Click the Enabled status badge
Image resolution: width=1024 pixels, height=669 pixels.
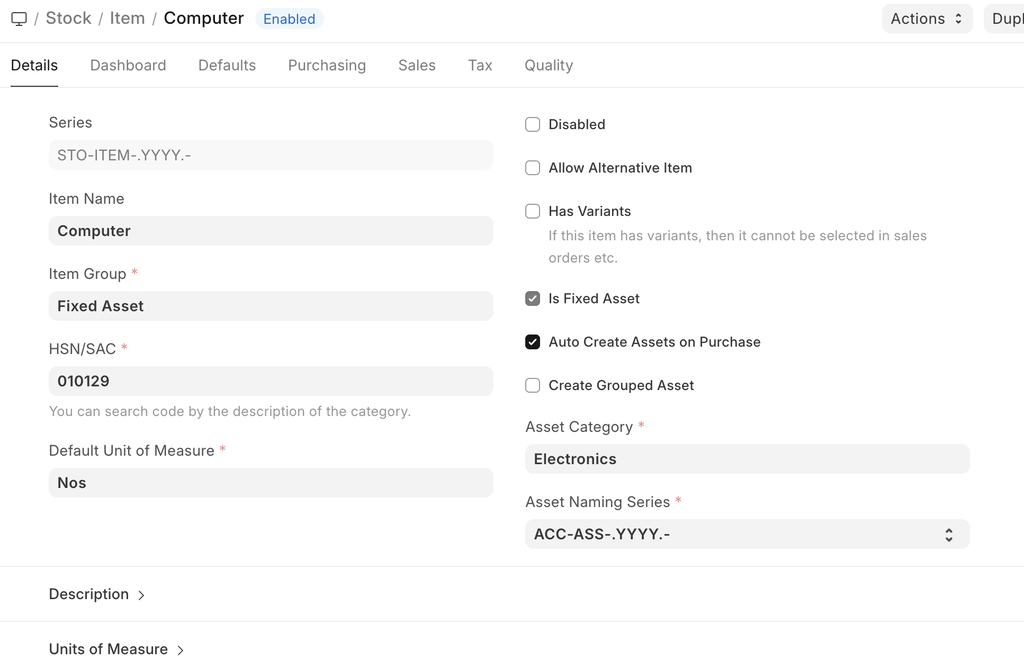point(289,19)
